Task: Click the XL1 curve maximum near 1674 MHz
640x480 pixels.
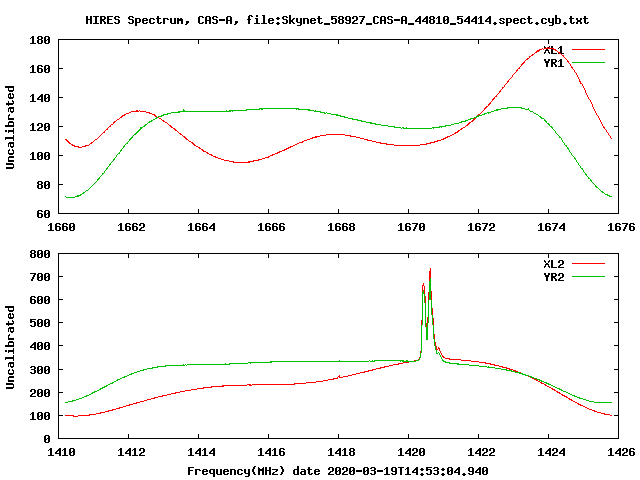Action: (546, 48)
